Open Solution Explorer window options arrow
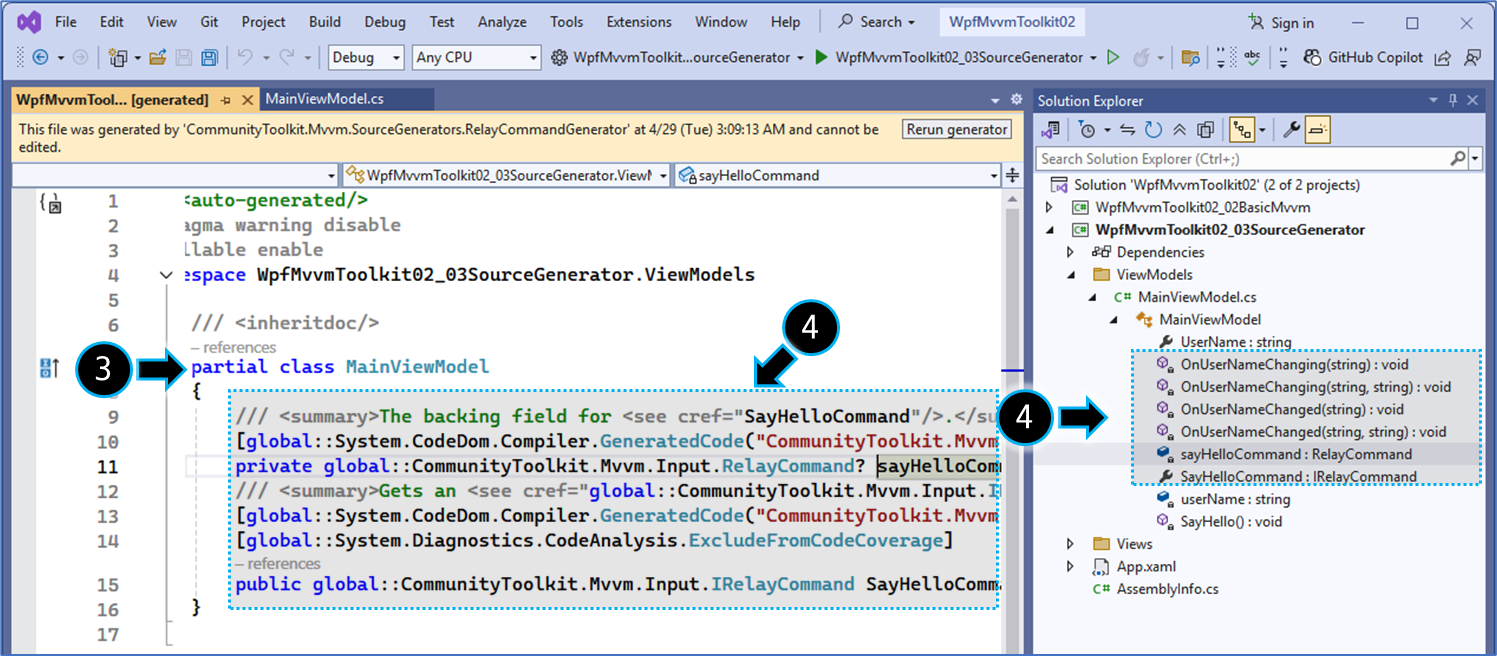The height and width of the screenshot is (656, 1497). click(x=1432, y=100)
